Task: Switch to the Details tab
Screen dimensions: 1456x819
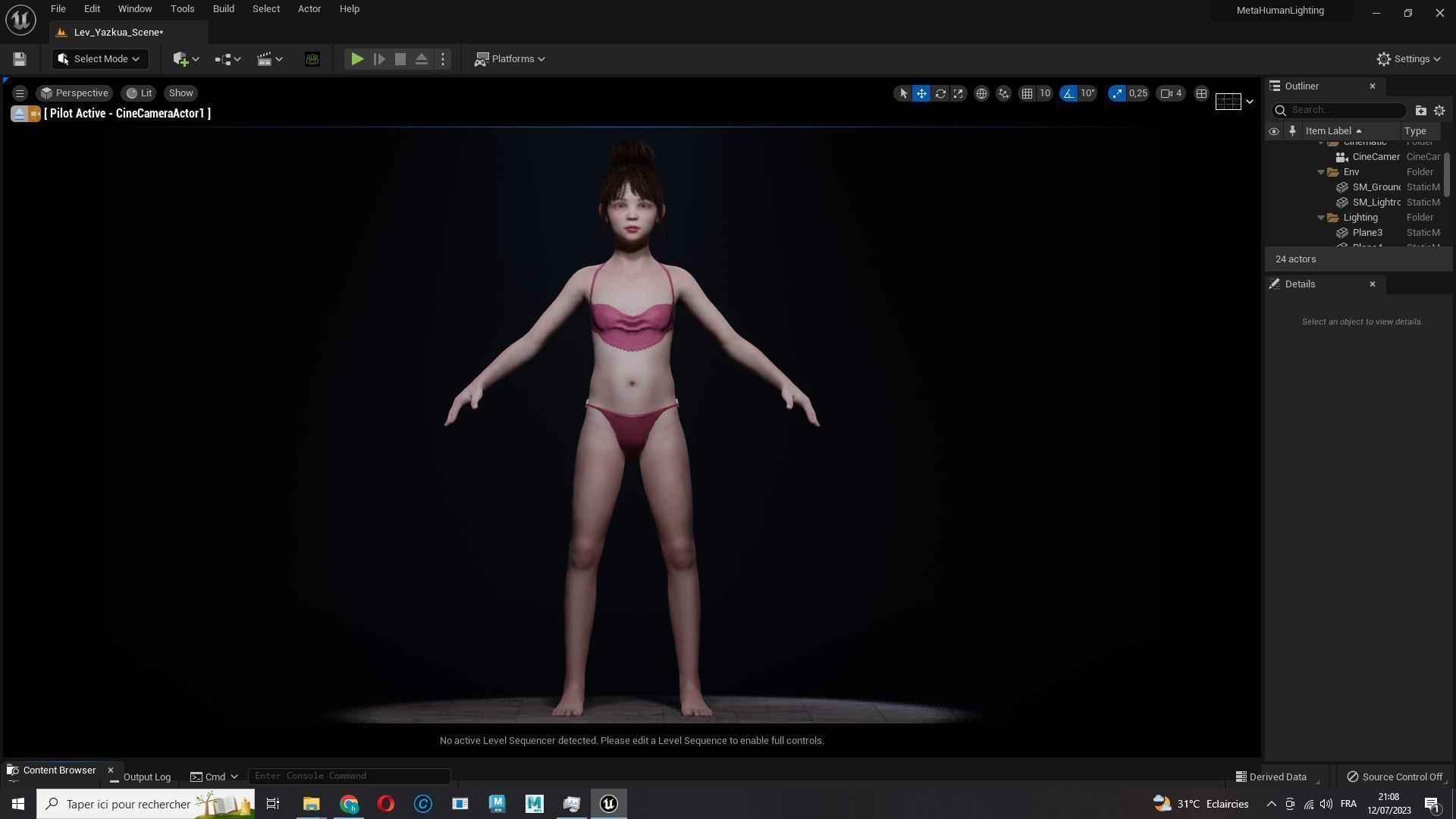Action: 1300,284
